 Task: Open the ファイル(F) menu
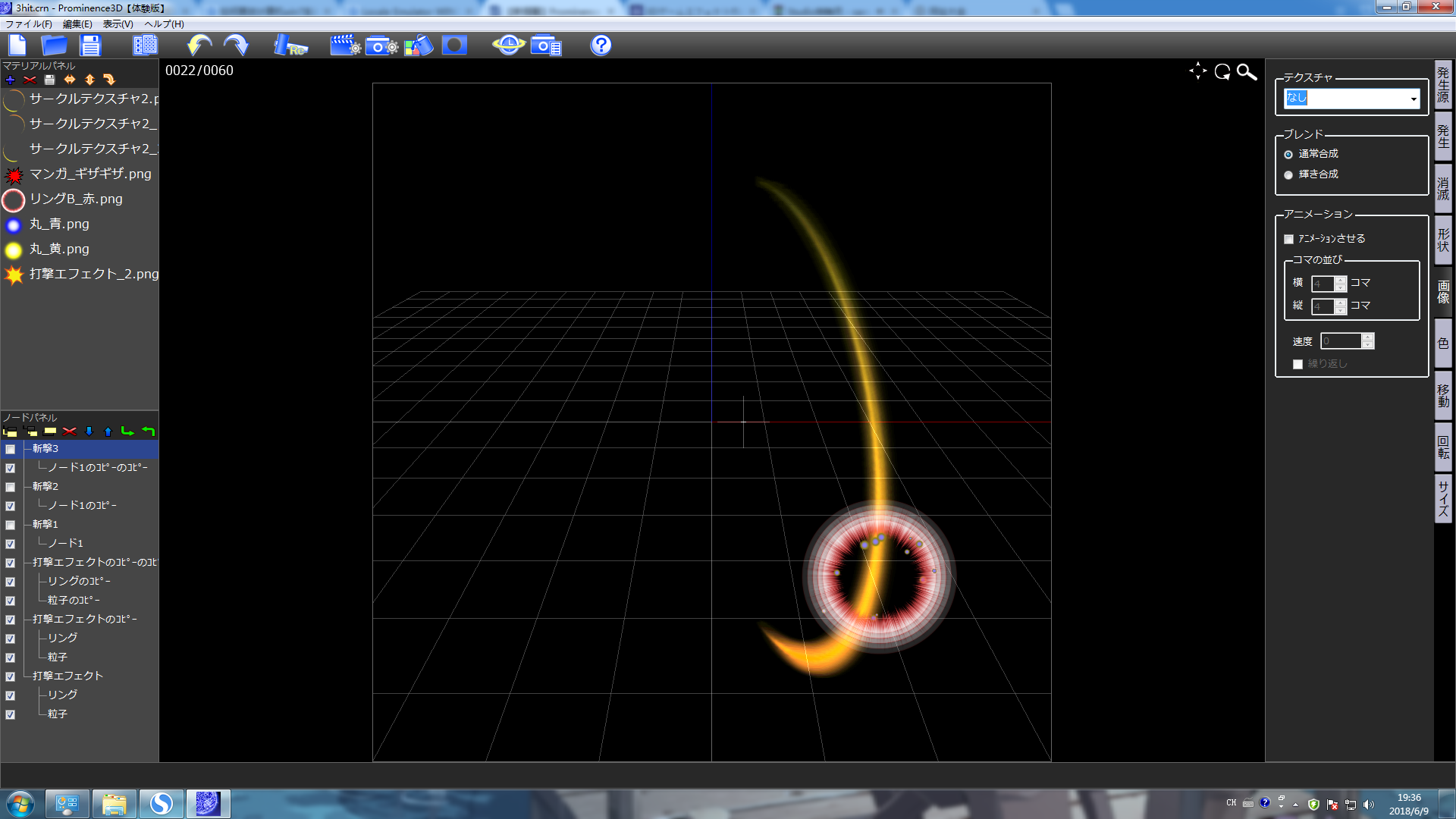click(29, 24)
